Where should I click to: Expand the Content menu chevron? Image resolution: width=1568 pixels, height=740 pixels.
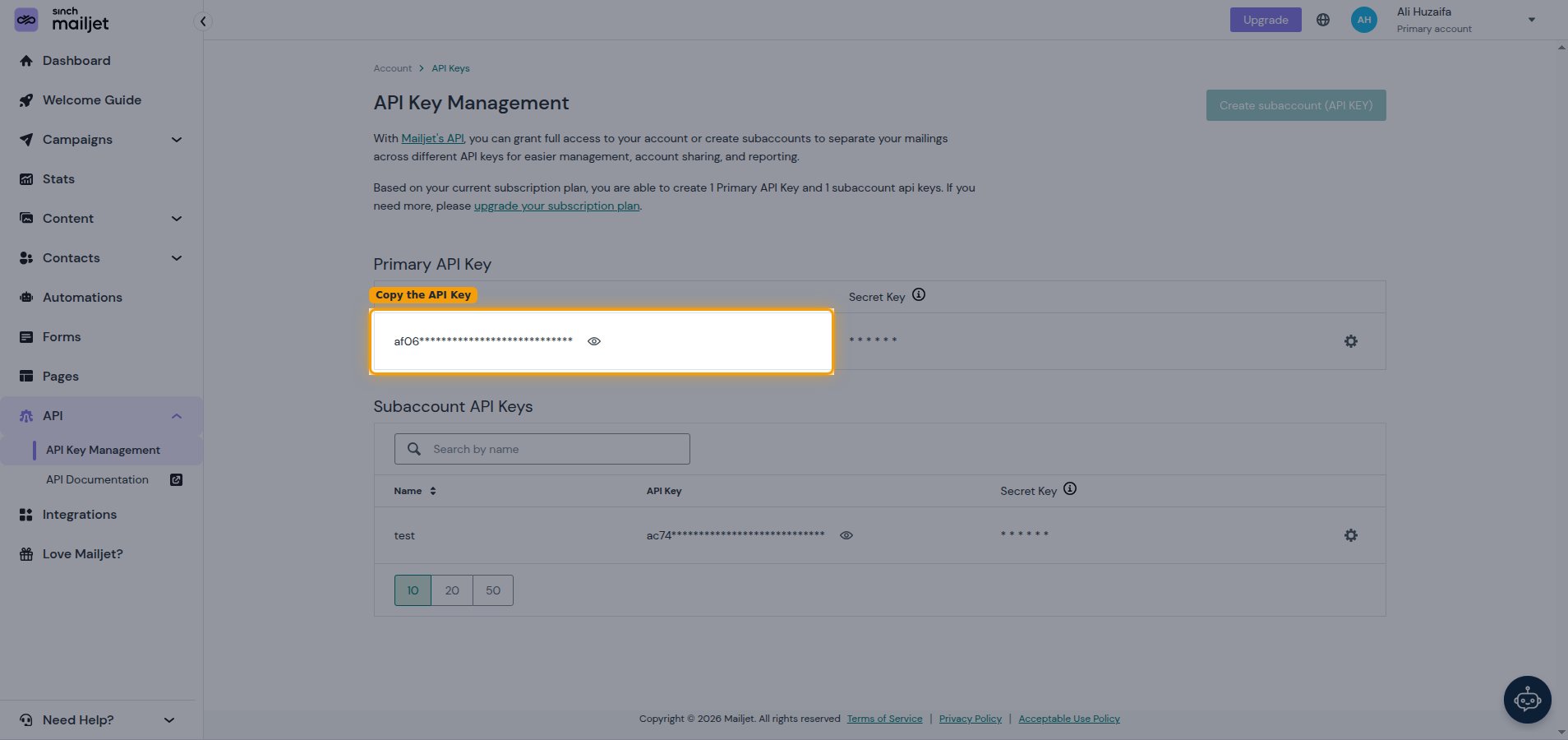pyautogui.click(x=177, y=219)
